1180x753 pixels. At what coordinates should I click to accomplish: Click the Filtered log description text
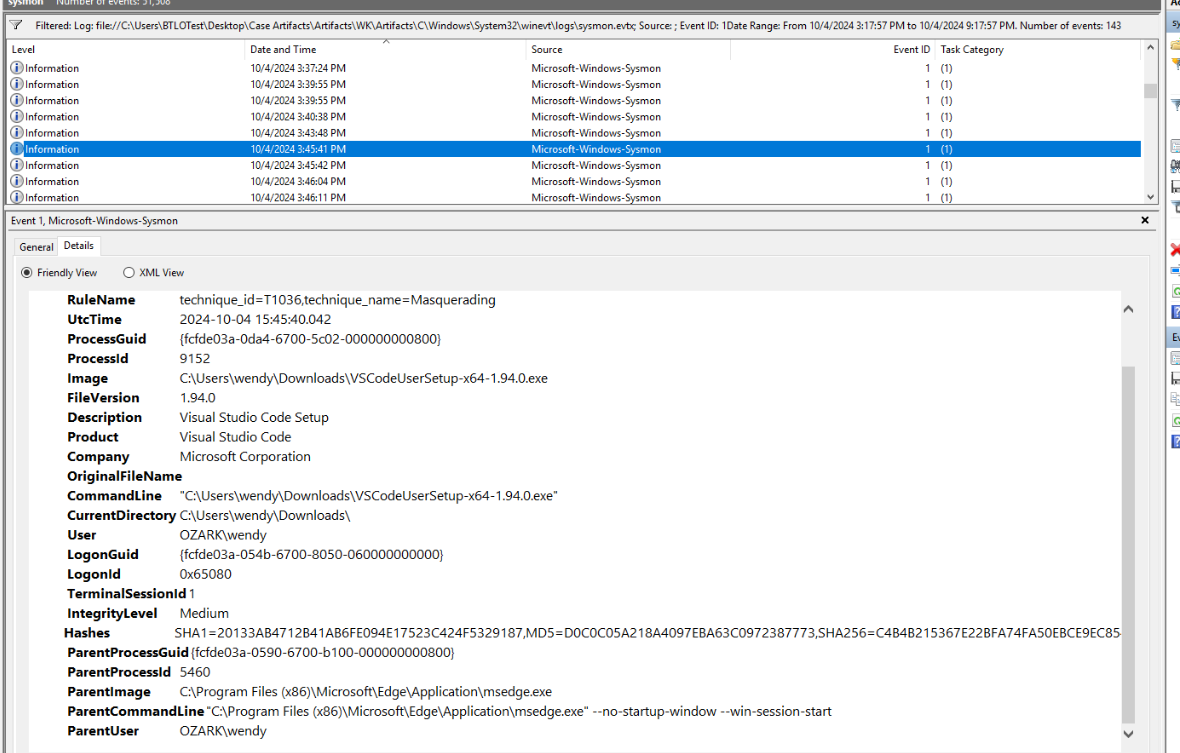(x=578, y=26)
